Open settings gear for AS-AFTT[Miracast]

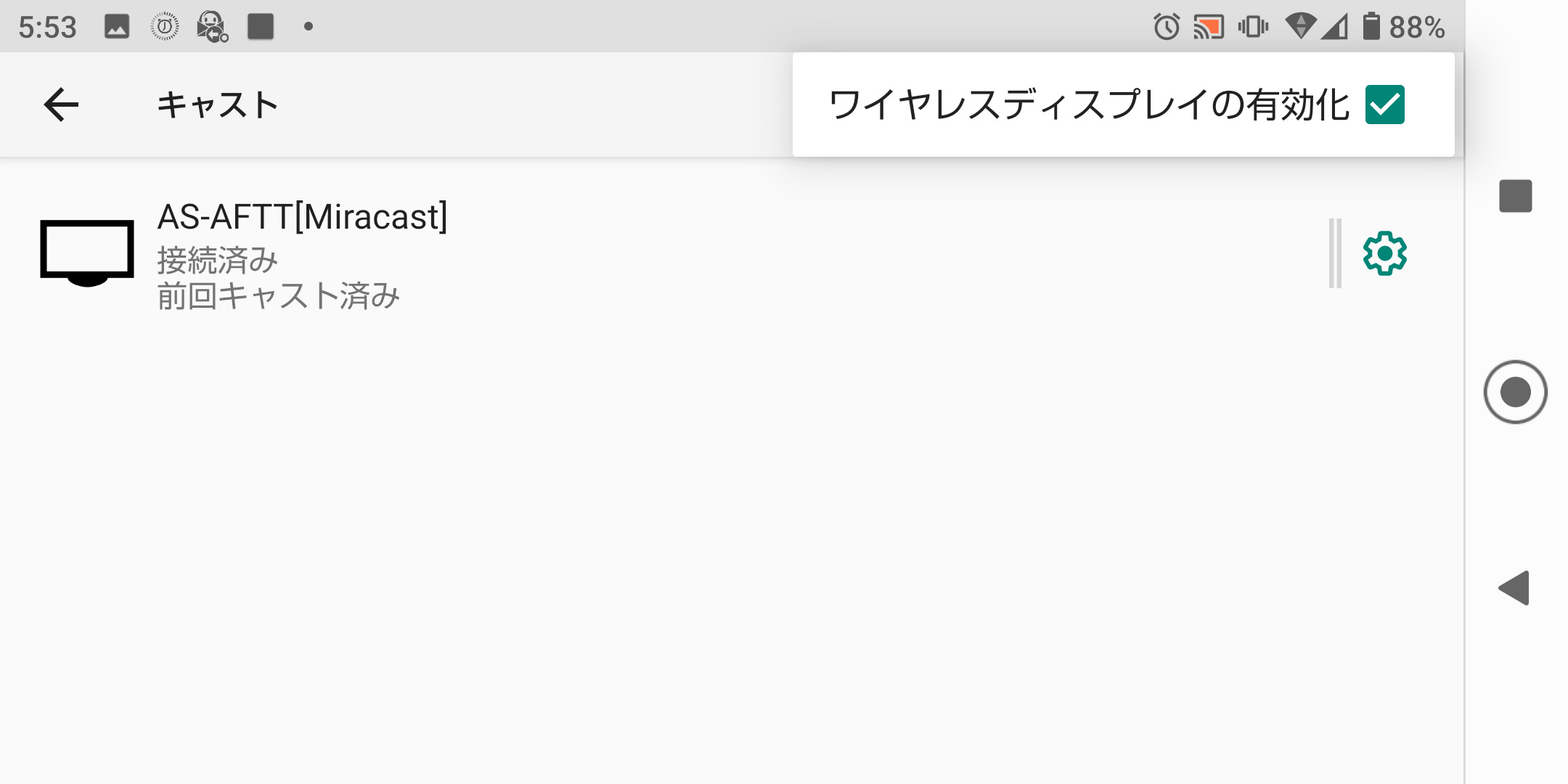(x=1384, y=253)
